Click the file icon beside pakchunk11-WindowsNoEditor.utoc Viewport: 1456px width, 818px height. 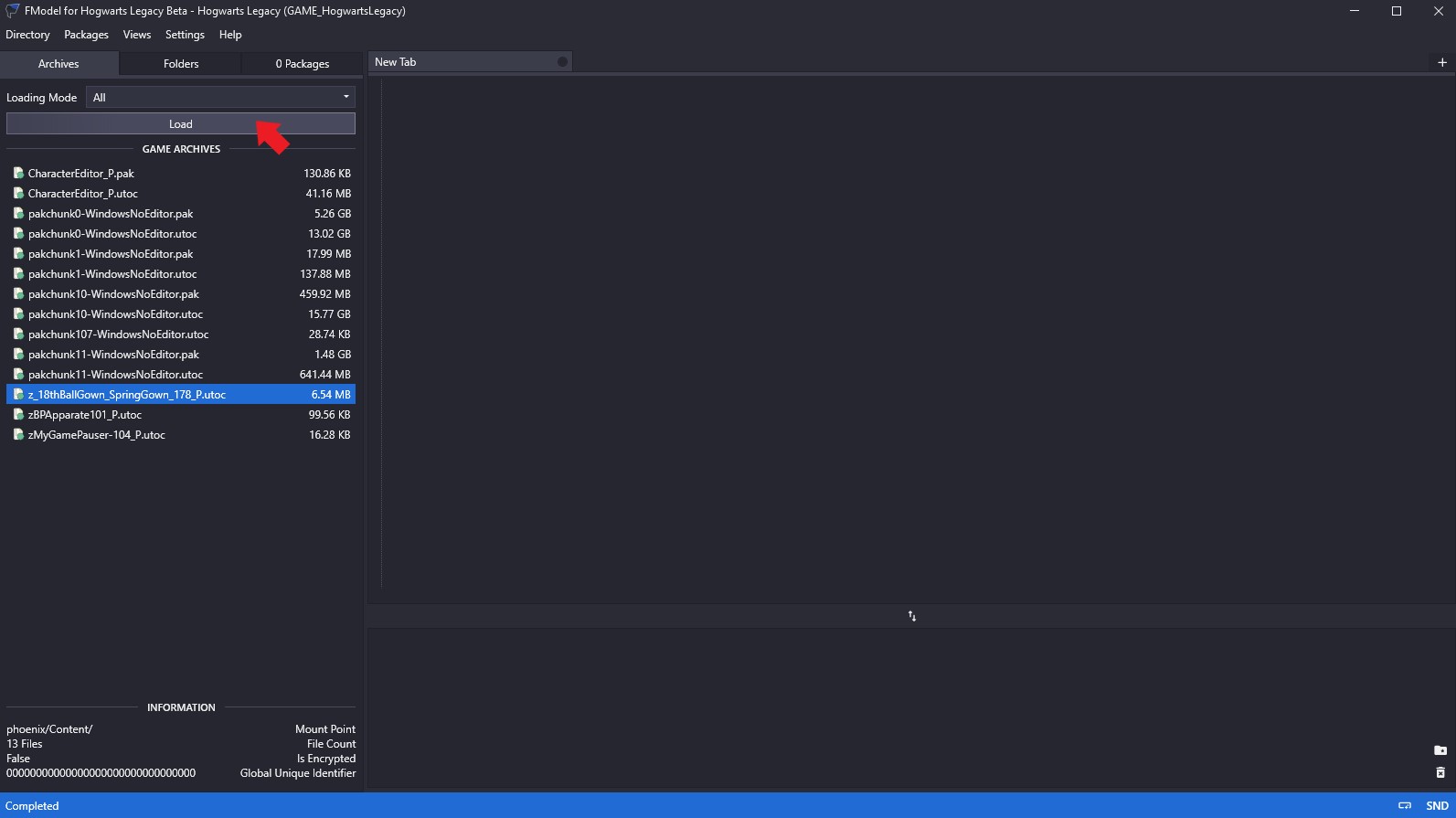point(18,374)
